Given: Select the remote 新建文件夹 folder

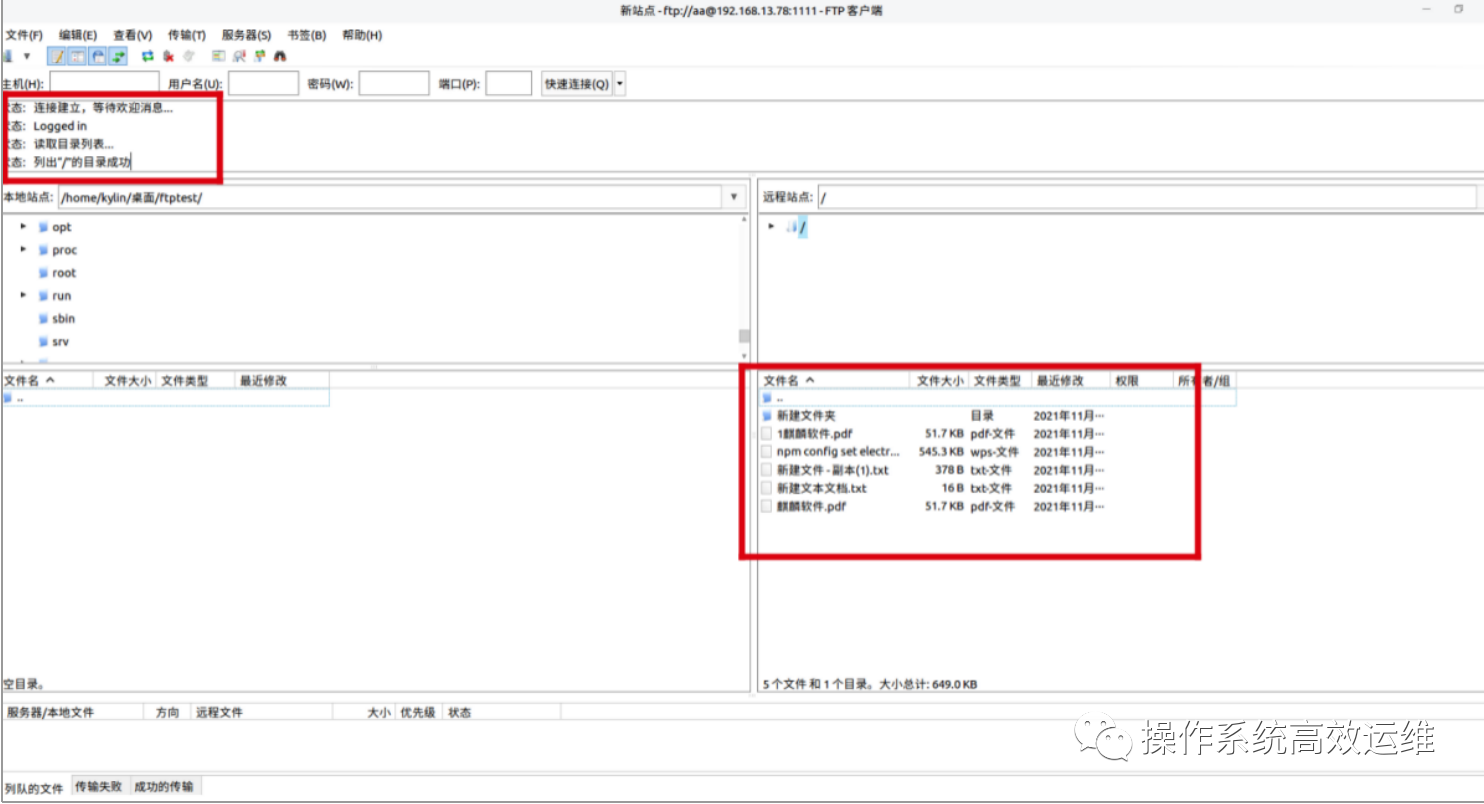Looking at the screenshot, I should tap(806, 415).
